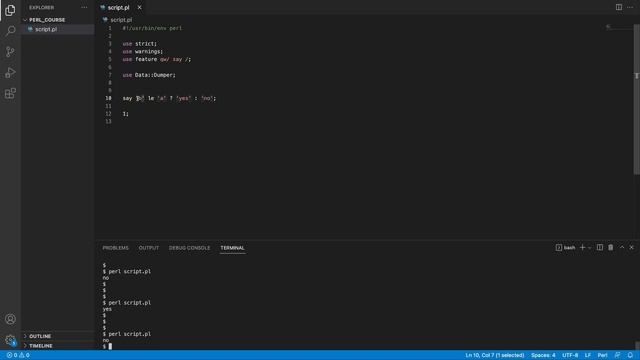Open the new terminal launch profile dropdown
Viewport: 640px width, 360px height.
[589, 248]
